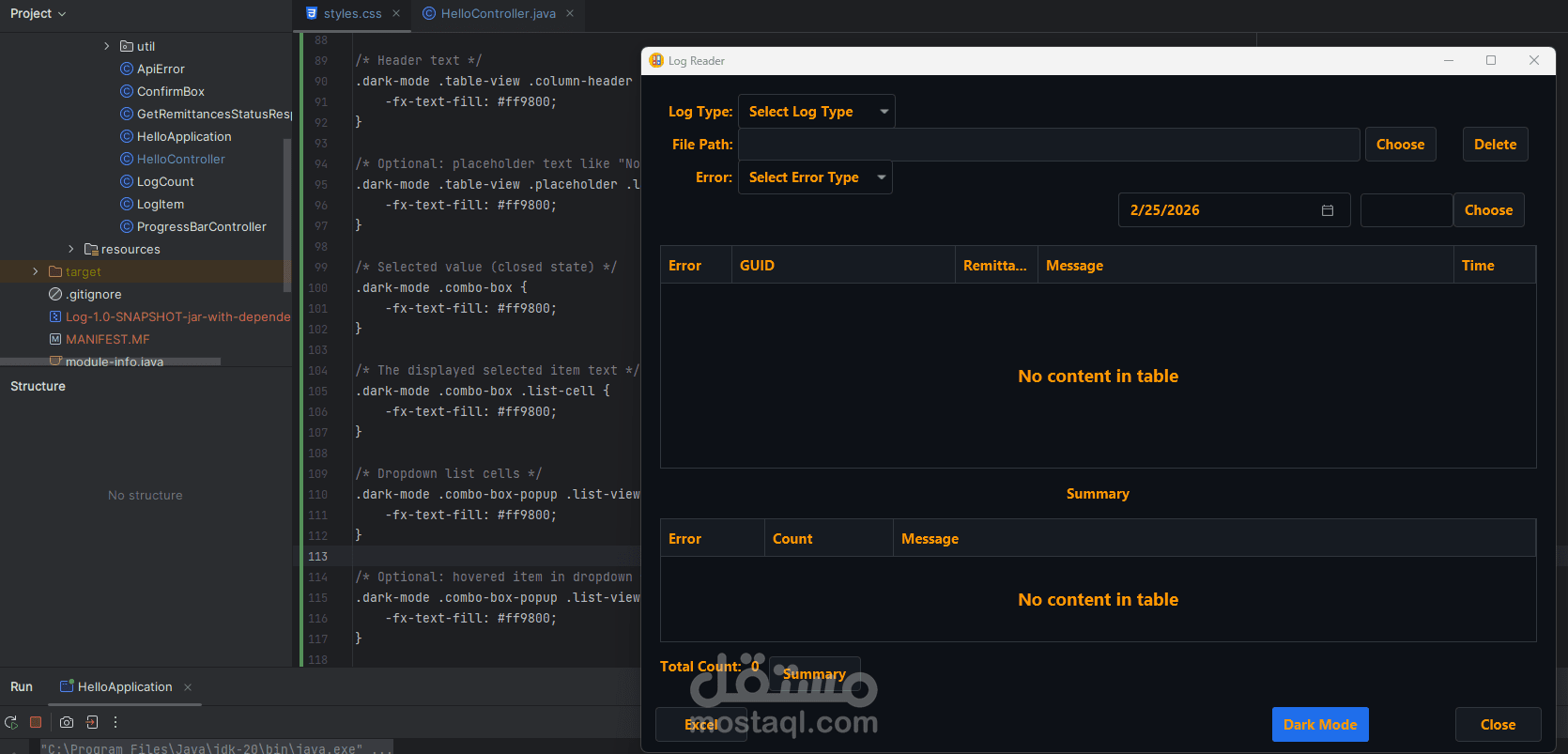
Task: Close the HelloController.java editor tab
Action: pos(570,13)
